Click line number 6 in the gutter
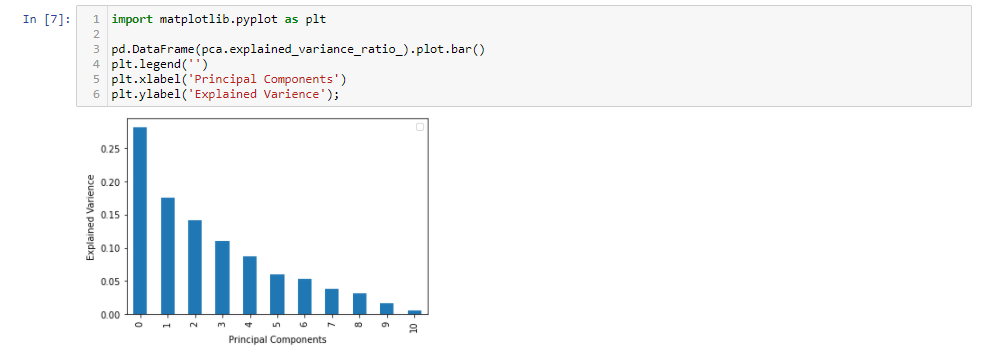Screen dimensions: 982x364 [x=96, y=94]
